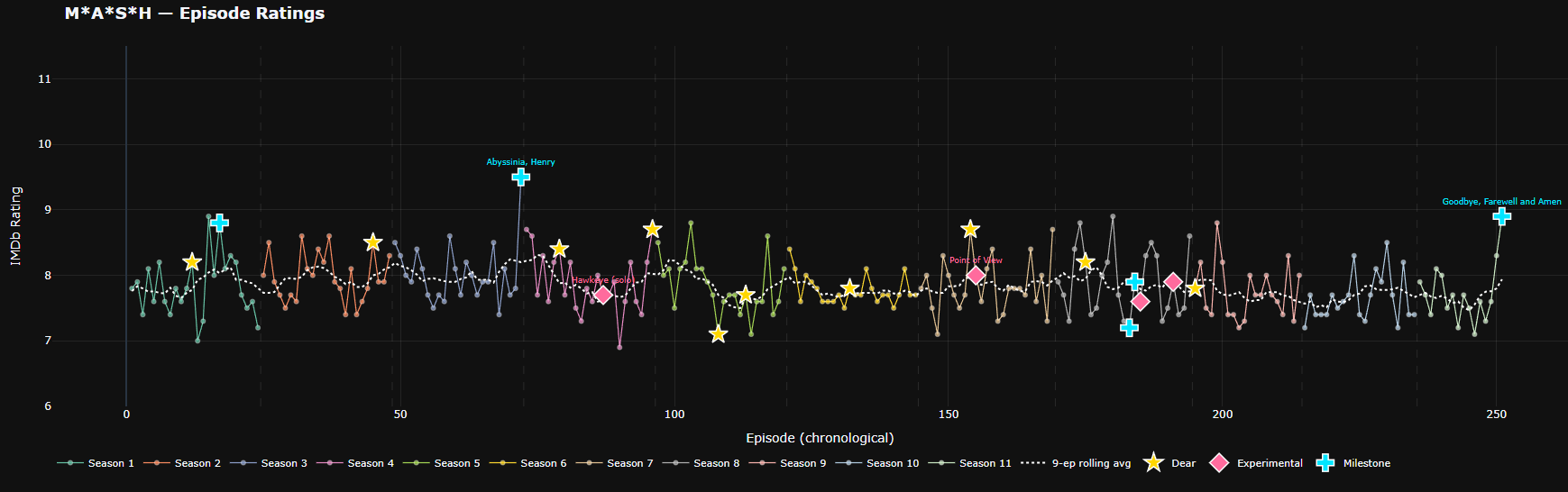Click the Dear star in Season 2
This screenshot has height=492, width=1568.
click(x=372, y=242)
